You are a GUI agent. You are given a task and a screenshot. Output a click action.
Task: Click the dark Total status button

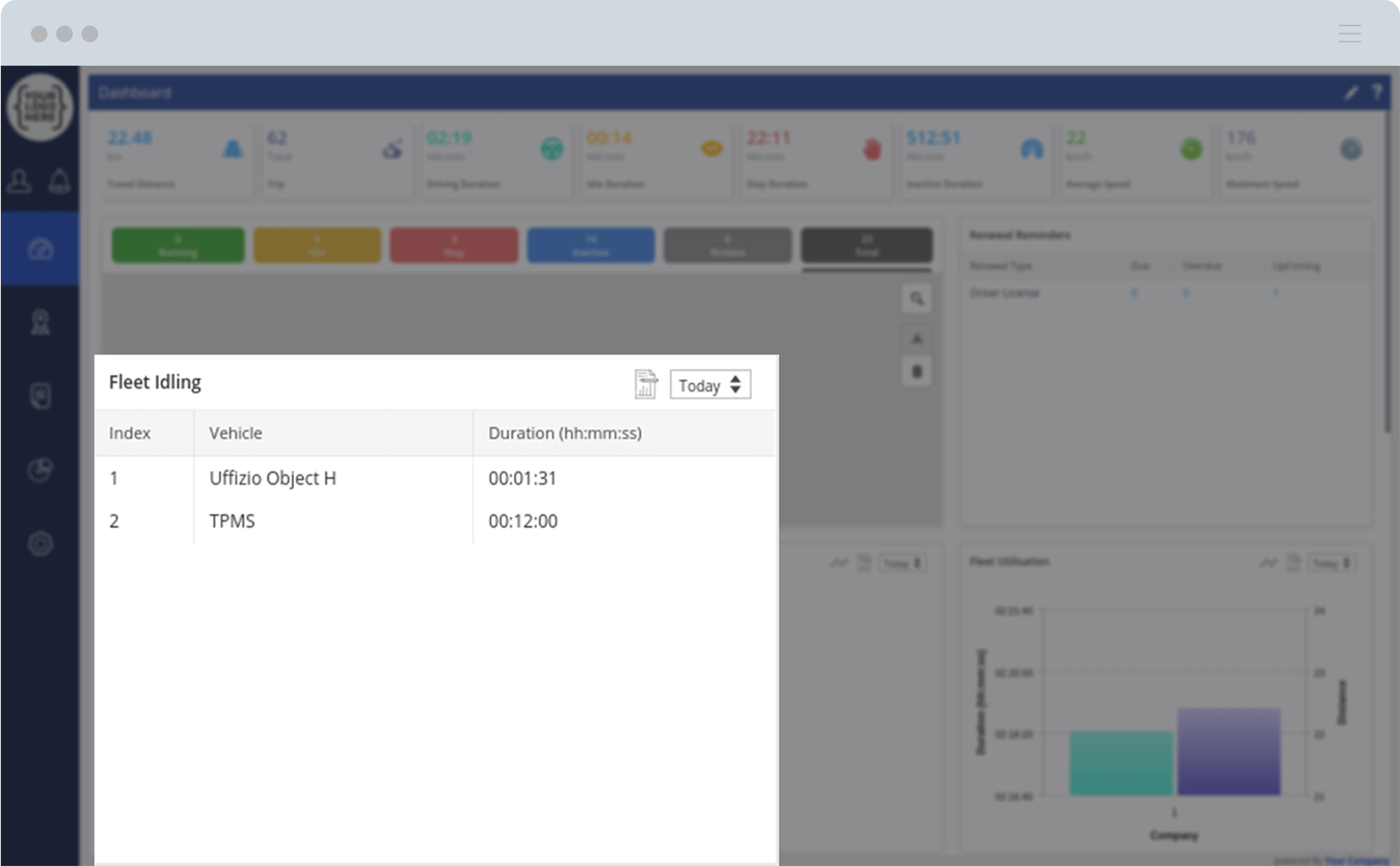pos(866,245)
